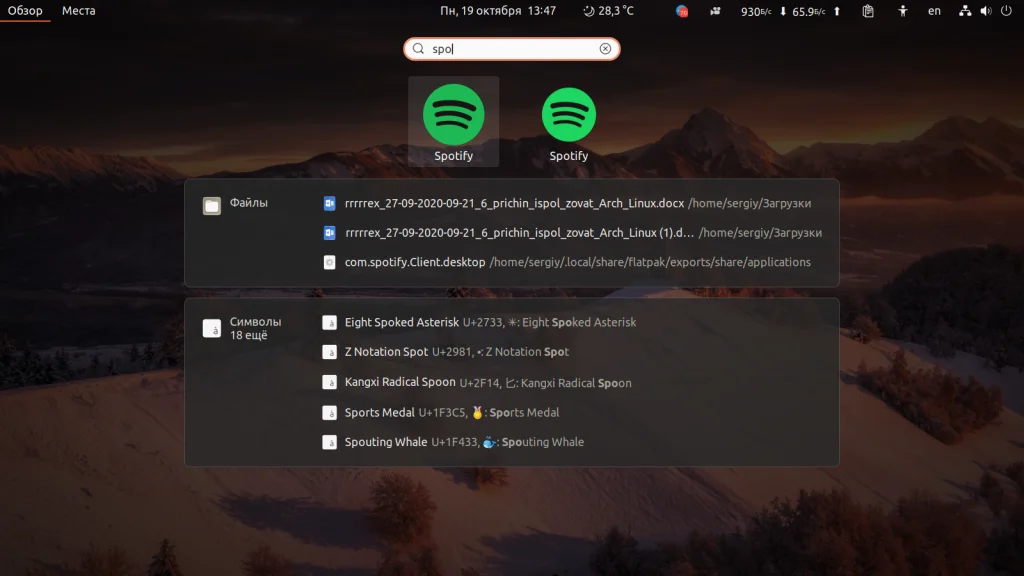This screenshot has height=576, width=1024.
Task: Focus the search input containing 'spo'
Action: point(512,49)
